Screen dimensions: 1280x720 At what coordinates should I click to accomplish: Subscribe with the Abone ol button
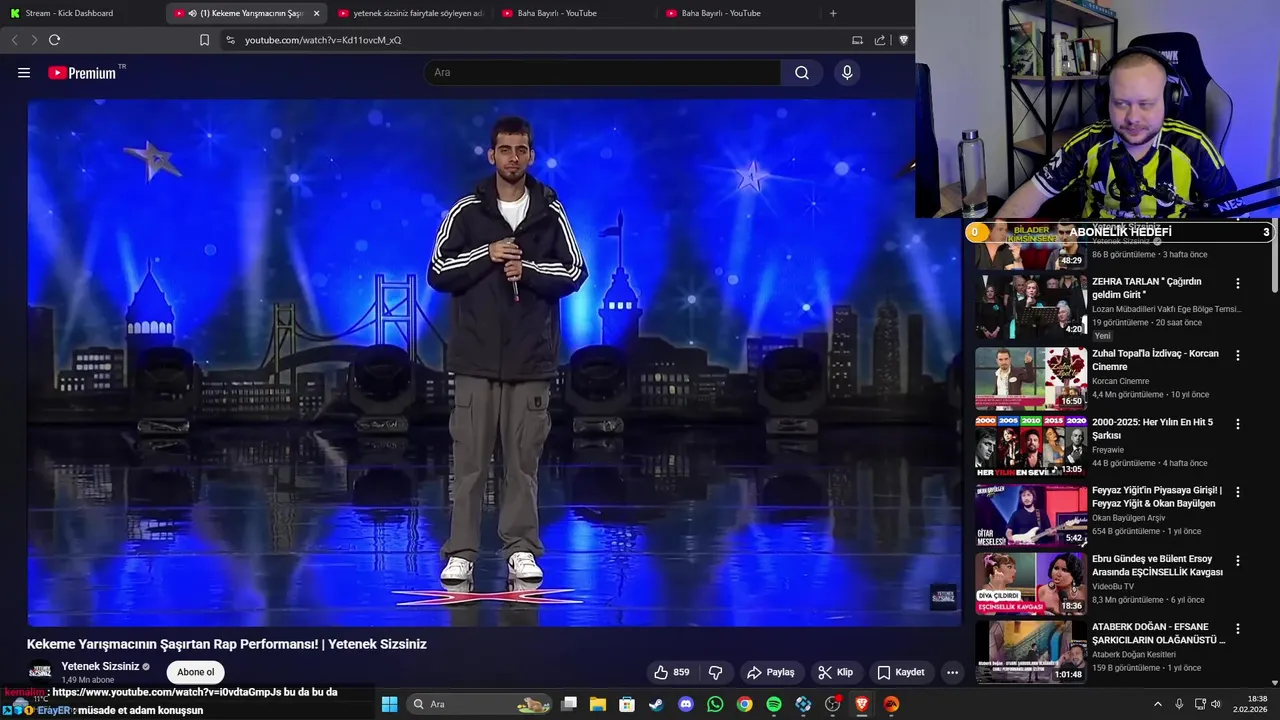(x=196, y=672)
